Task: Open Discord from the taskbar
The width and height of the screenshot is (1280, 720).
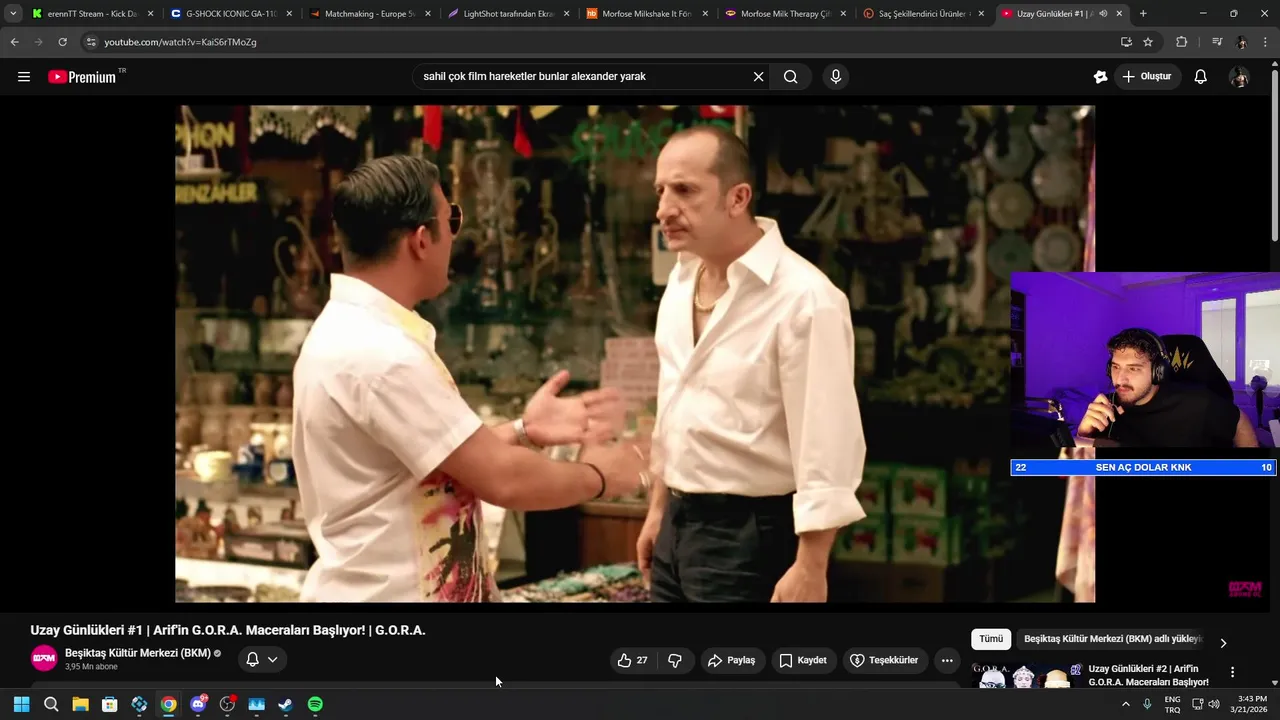Action: click(198, 704)
